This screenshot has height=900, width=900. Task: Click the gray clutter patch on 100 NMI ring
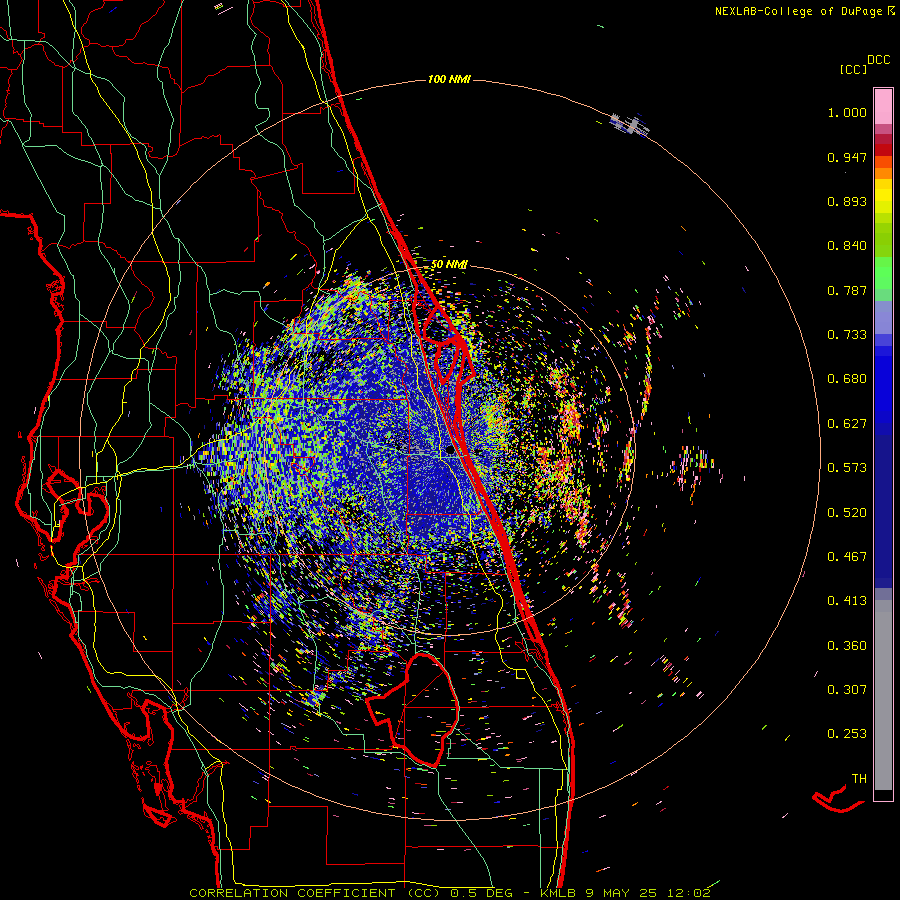click(630, 124)
